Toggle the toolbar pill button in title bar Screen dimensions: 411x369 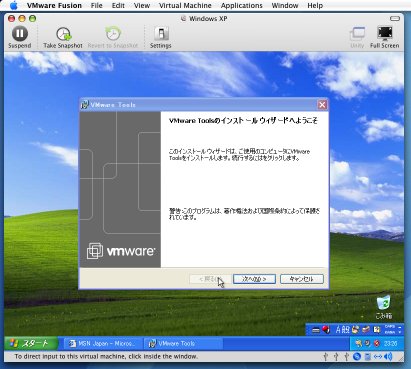(x=395, y=18)
